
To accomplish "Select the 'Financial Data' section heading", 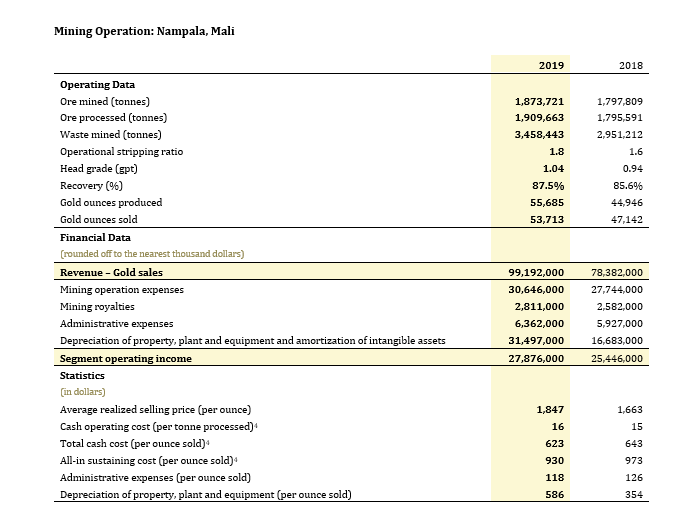I will (x=95, y=238).
